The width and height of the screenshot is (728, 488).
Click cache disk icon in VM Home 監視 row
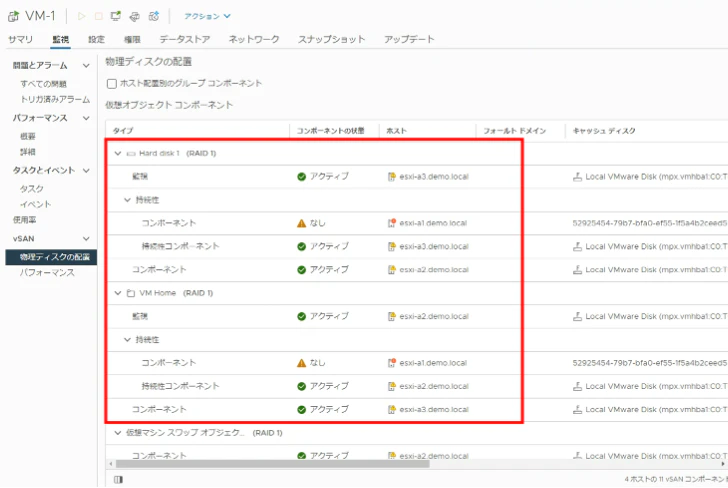[577, 316]
